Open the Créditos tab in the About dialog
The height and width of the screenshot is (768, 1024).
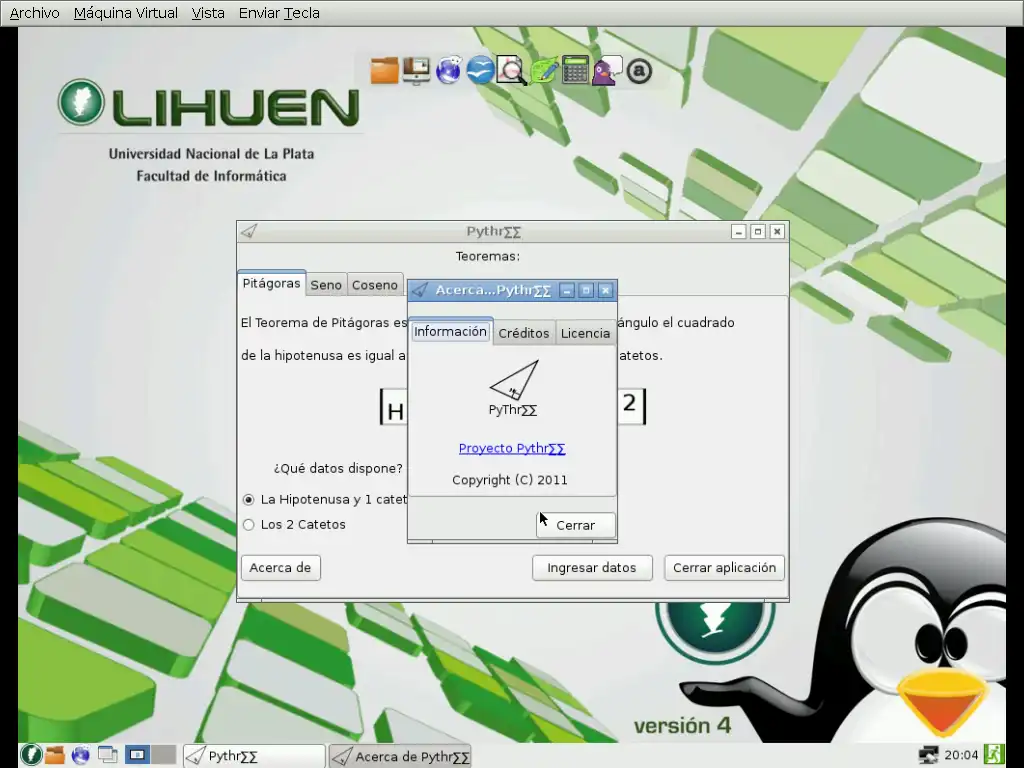[x=524, y=333]
